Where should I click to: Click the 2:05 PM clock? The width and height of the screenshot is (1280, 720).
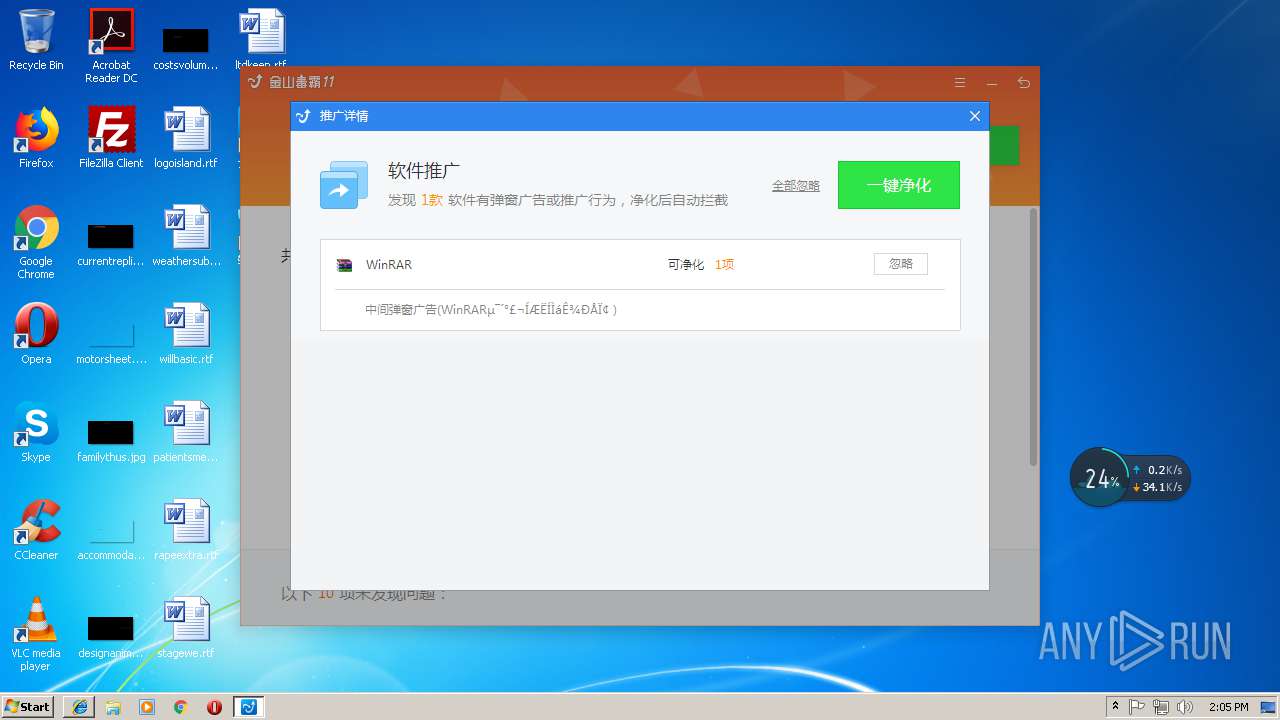coord(1228,707)
